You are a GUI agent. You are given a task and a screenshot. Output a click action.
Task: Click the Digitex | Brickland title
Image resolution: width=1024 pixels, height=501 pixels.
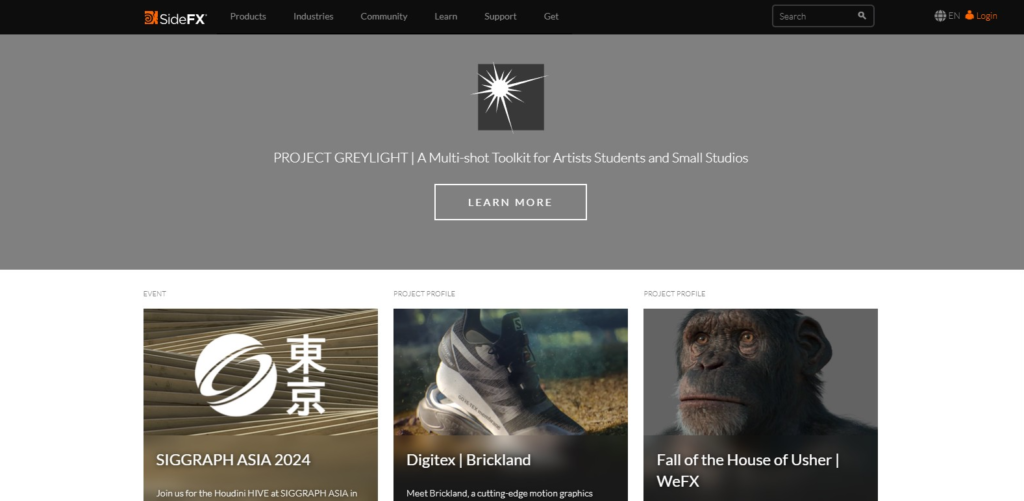pyautogui.click(x=468, y=460)
